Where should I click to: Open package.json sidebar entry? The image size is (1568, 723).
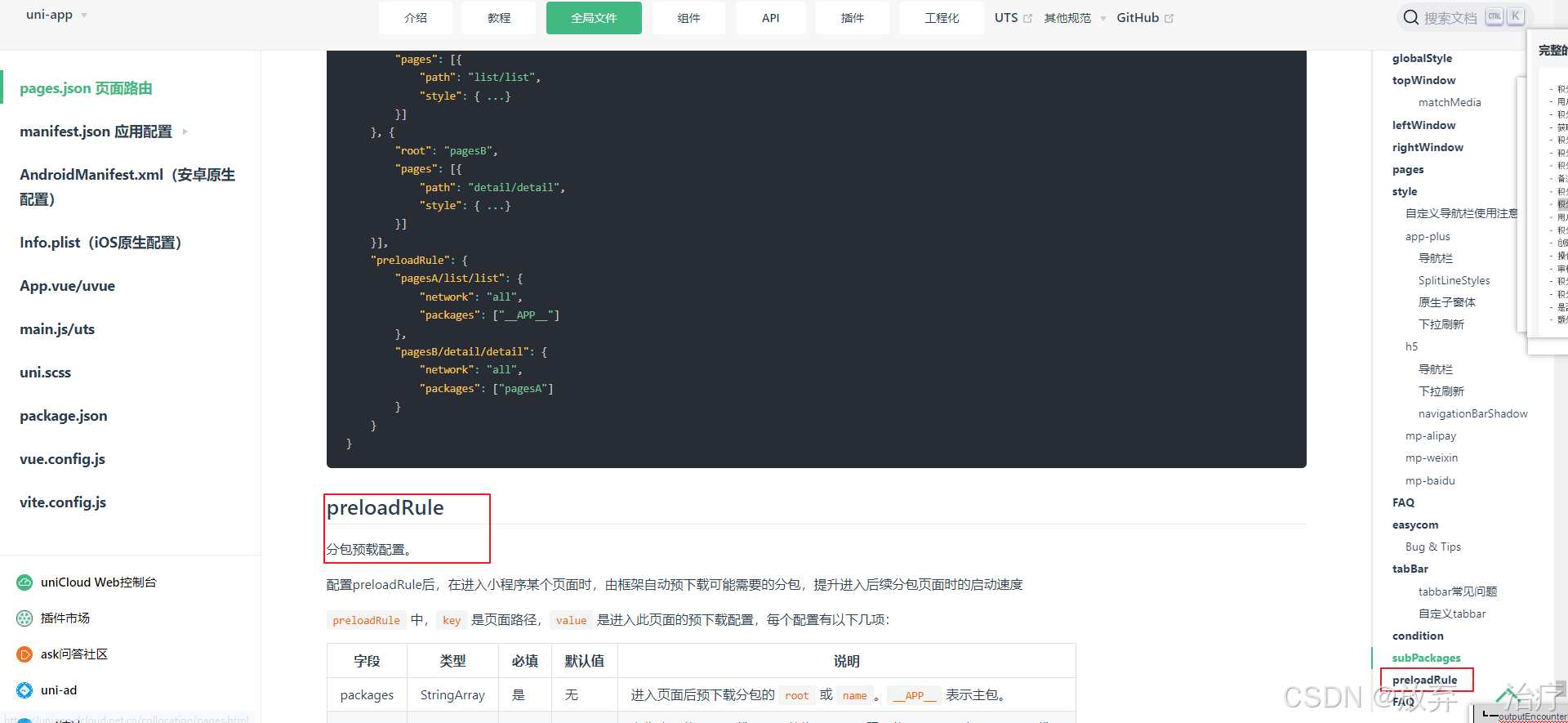(63, 416)
